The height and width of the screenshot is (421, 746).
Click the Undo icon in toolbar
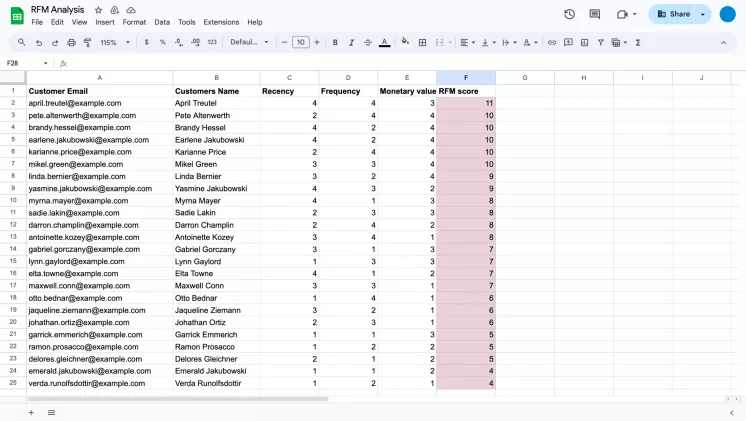[39, 43]
